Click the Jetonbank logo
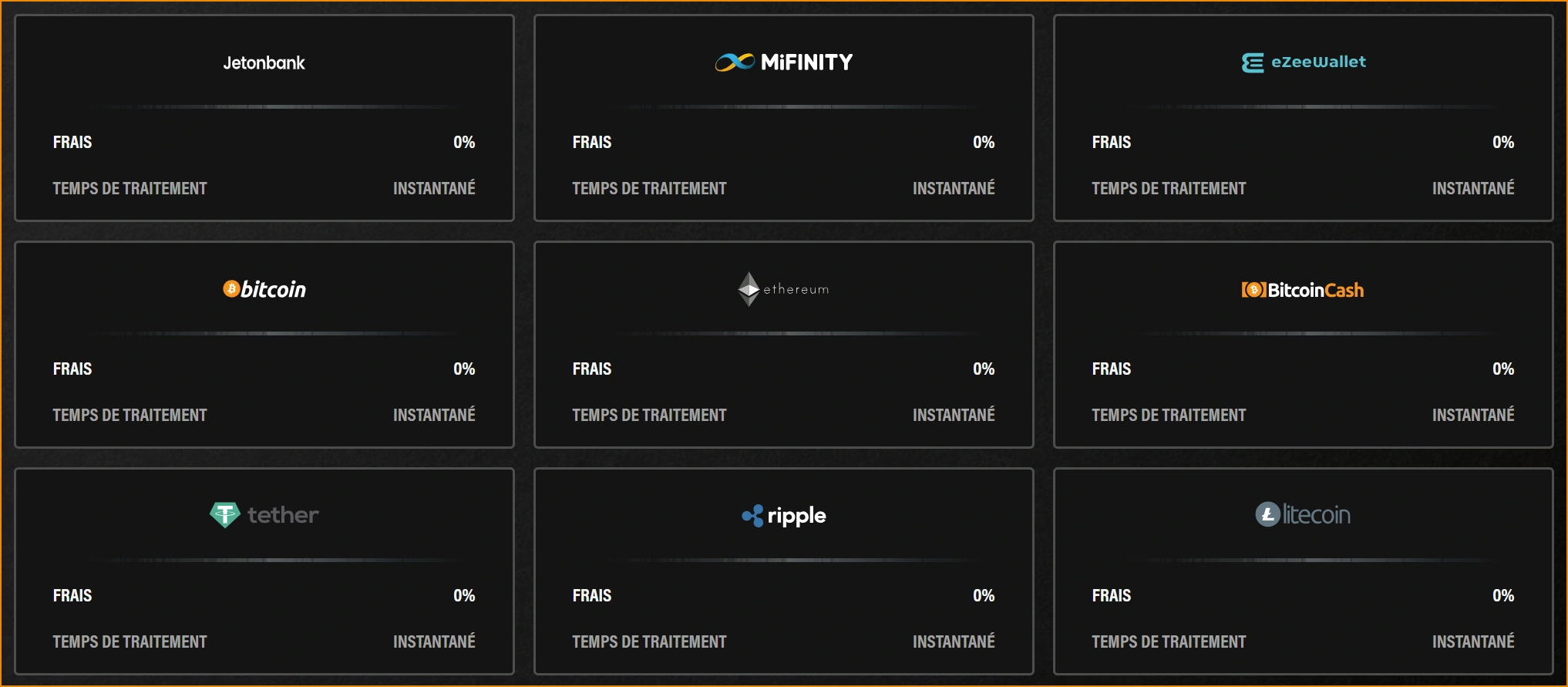Screen dimensions: 1568x687 (x=264, y=63)
